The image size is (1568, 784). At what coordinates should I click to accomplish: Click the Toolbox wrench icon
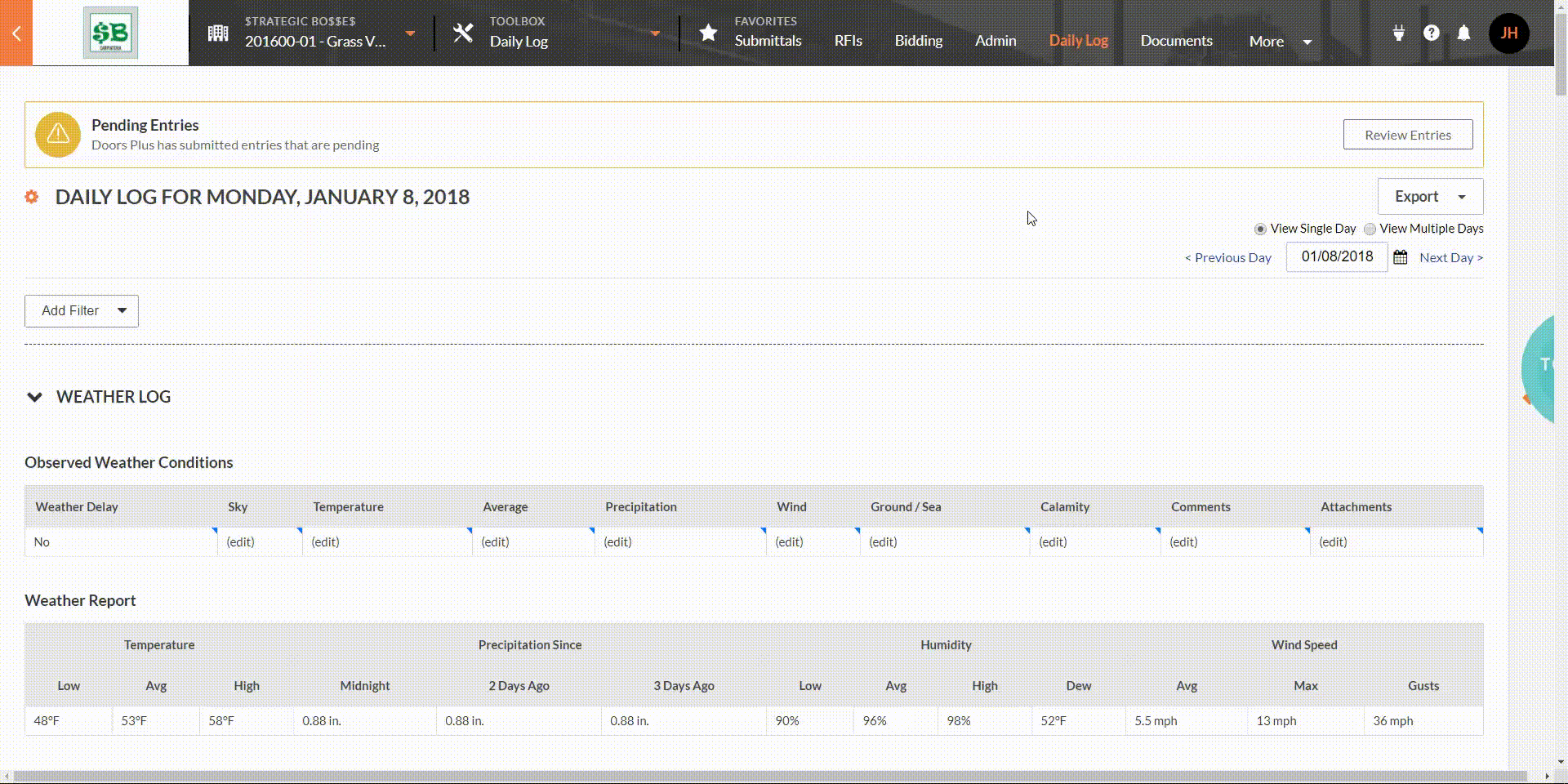pyautogui.click(x=463, y=33)
